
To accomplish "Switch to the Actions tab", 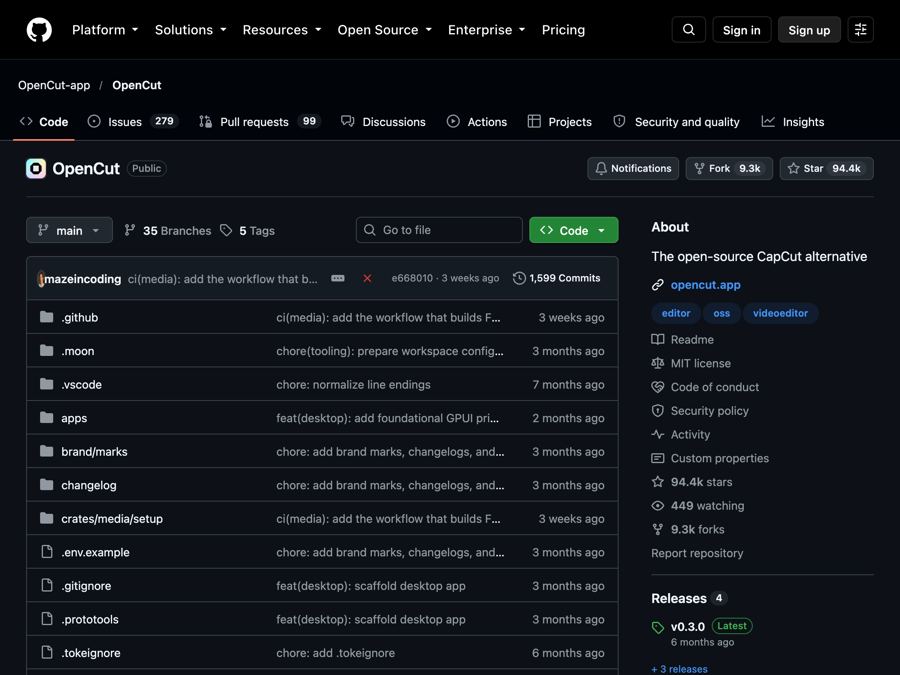I will coord(477,122).
